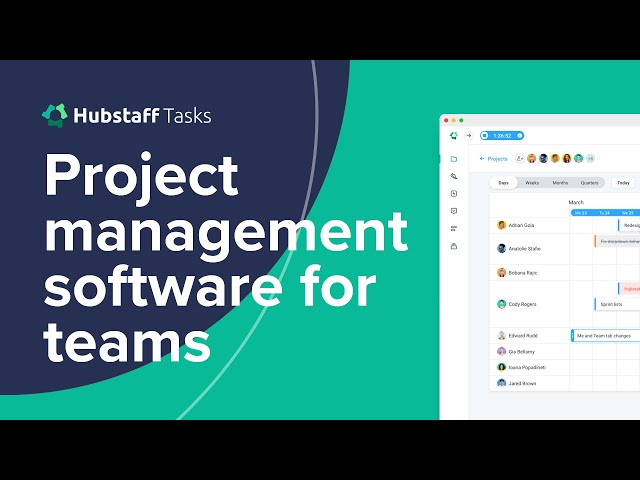Viewport: 640px width, 480px height.
Task: Select the 'Bobana Rajic' row name
Action: [x=523, y=273]
